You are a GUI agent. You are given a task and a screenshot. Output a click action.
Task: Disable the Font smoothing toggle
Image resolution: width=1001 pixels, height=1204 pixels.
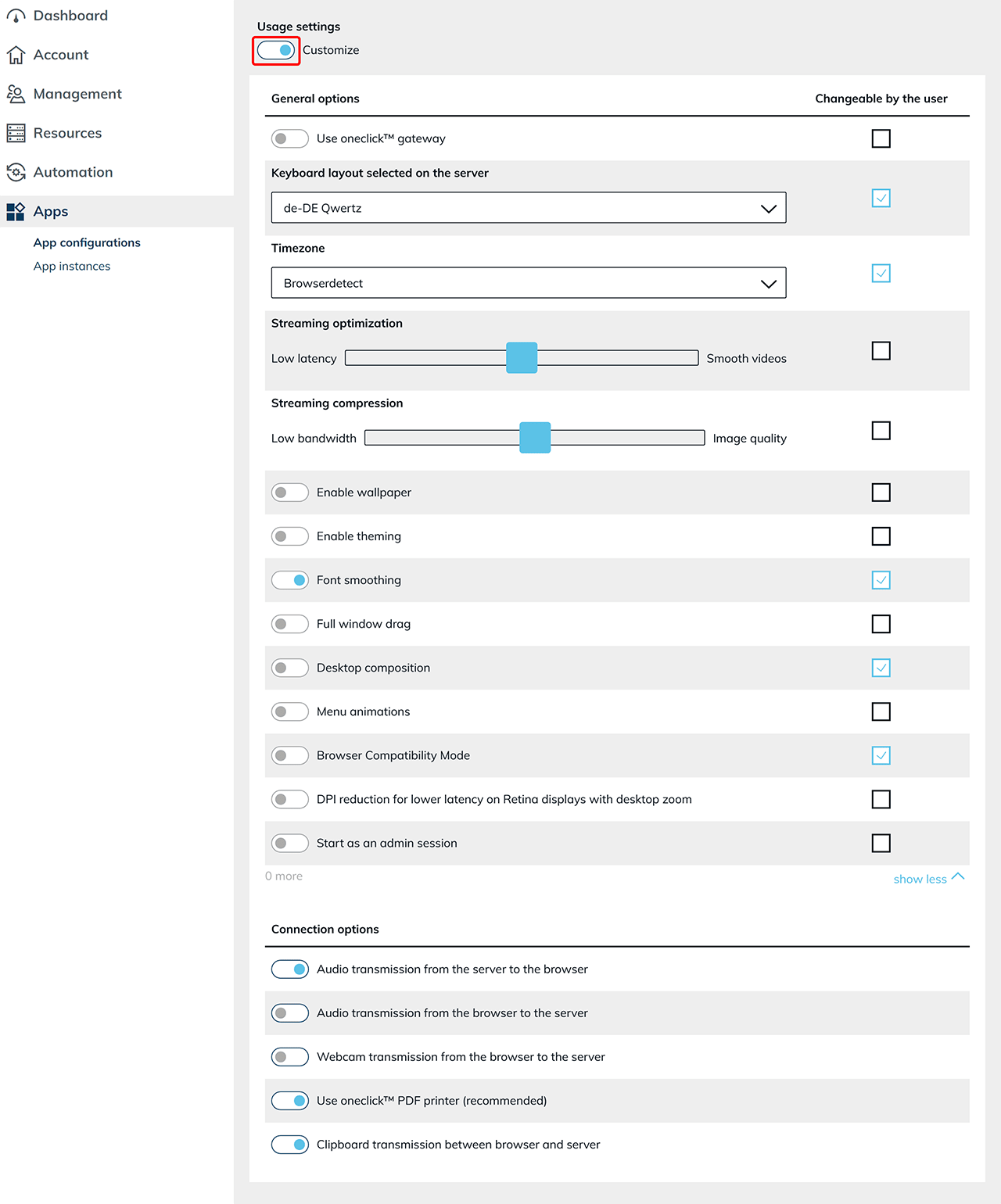click(289, 580)
